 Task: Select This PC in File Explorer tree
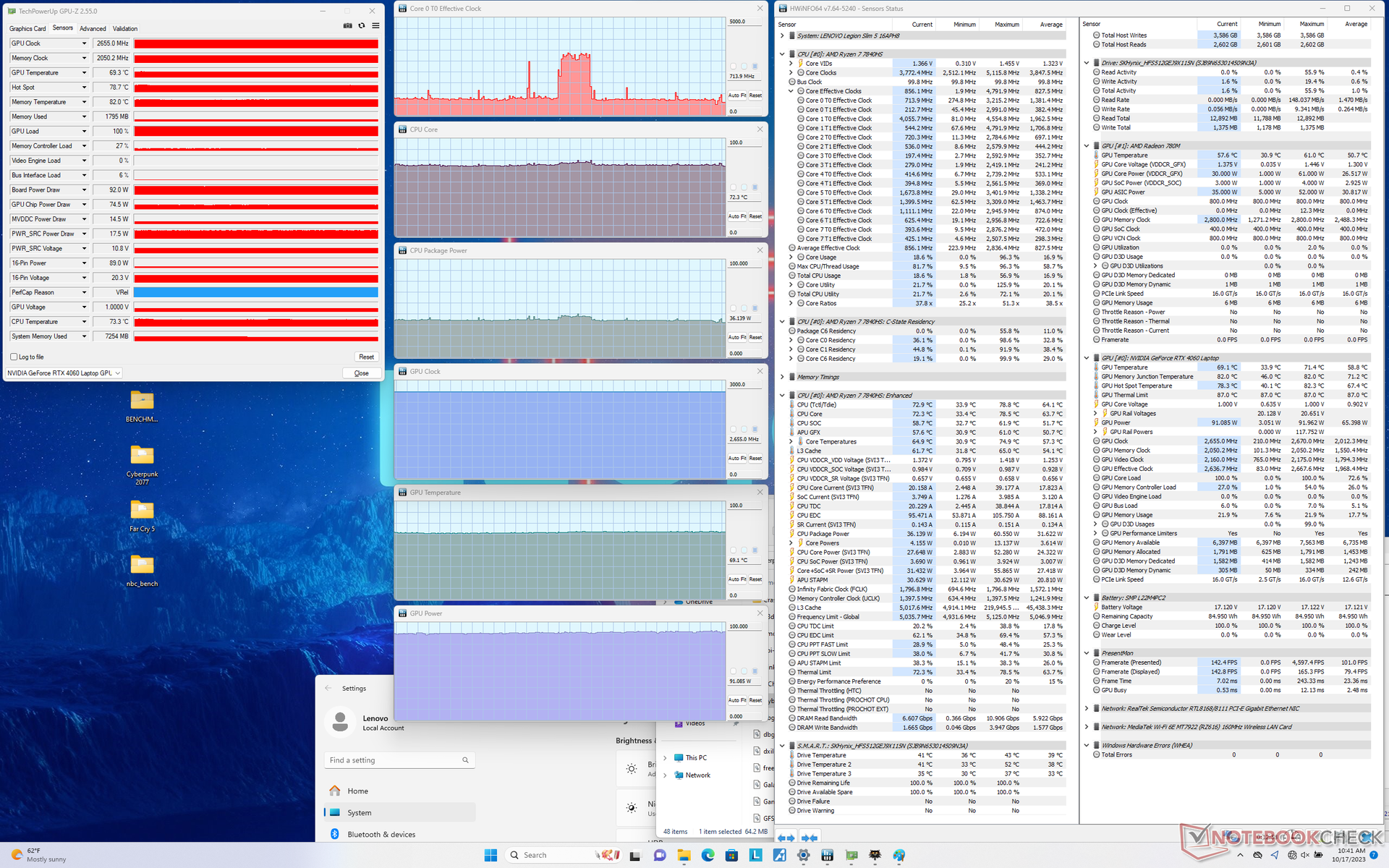coord(696,757)
